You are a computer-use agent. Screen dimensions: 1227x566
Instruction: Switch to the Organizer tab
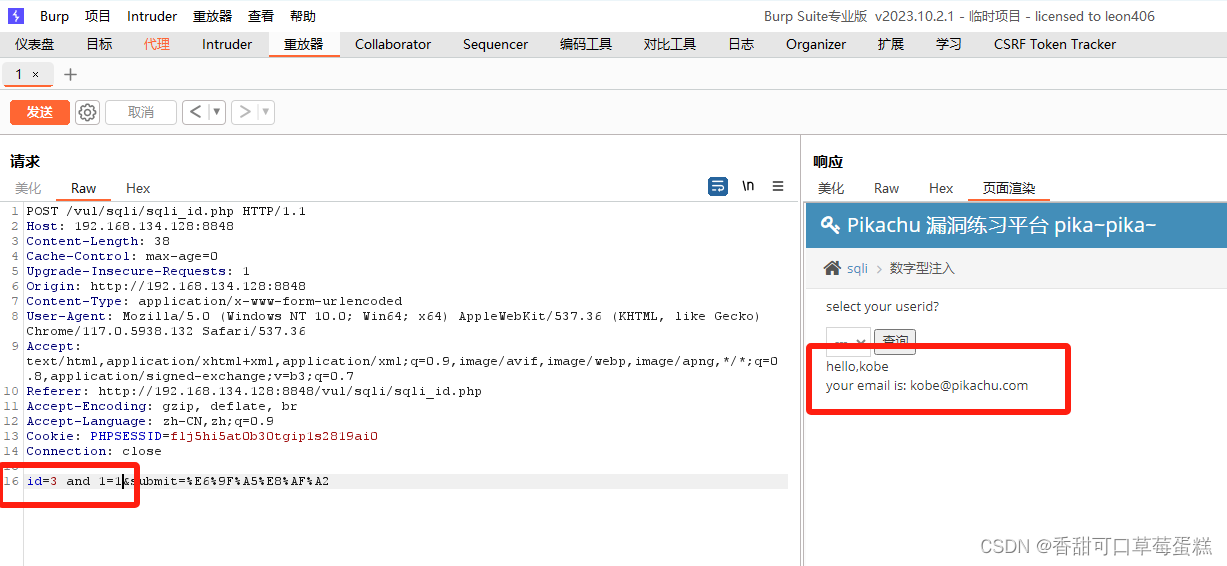click(x=816, y=44)
